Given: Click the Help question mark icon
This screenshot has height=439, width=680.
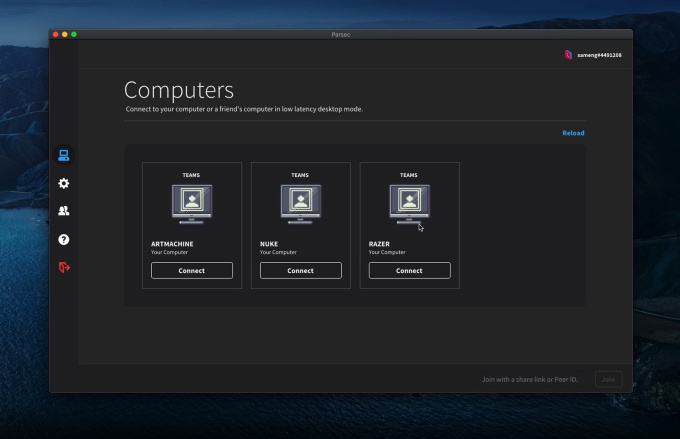Looking at the screenshot, I should (64, 240).
